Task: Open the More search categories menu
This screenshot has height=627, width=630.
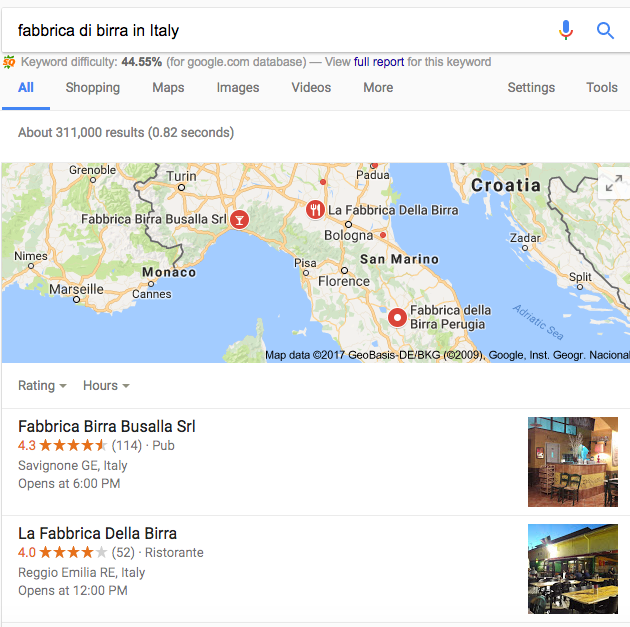Action: (x=378, y=87)
